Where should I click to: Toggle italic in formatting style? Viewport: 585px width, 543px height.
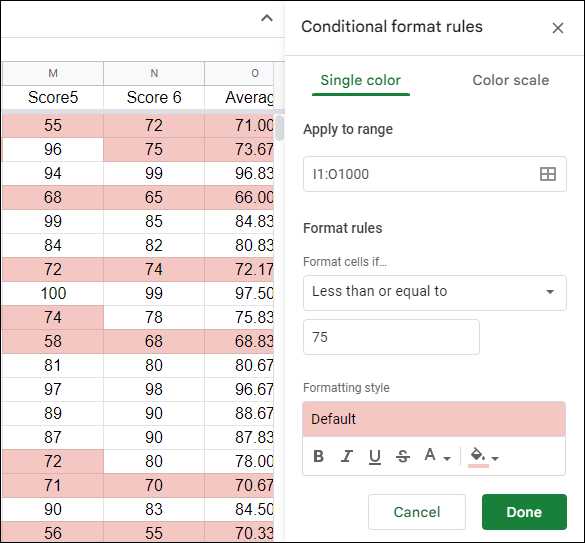coord(347,456)
